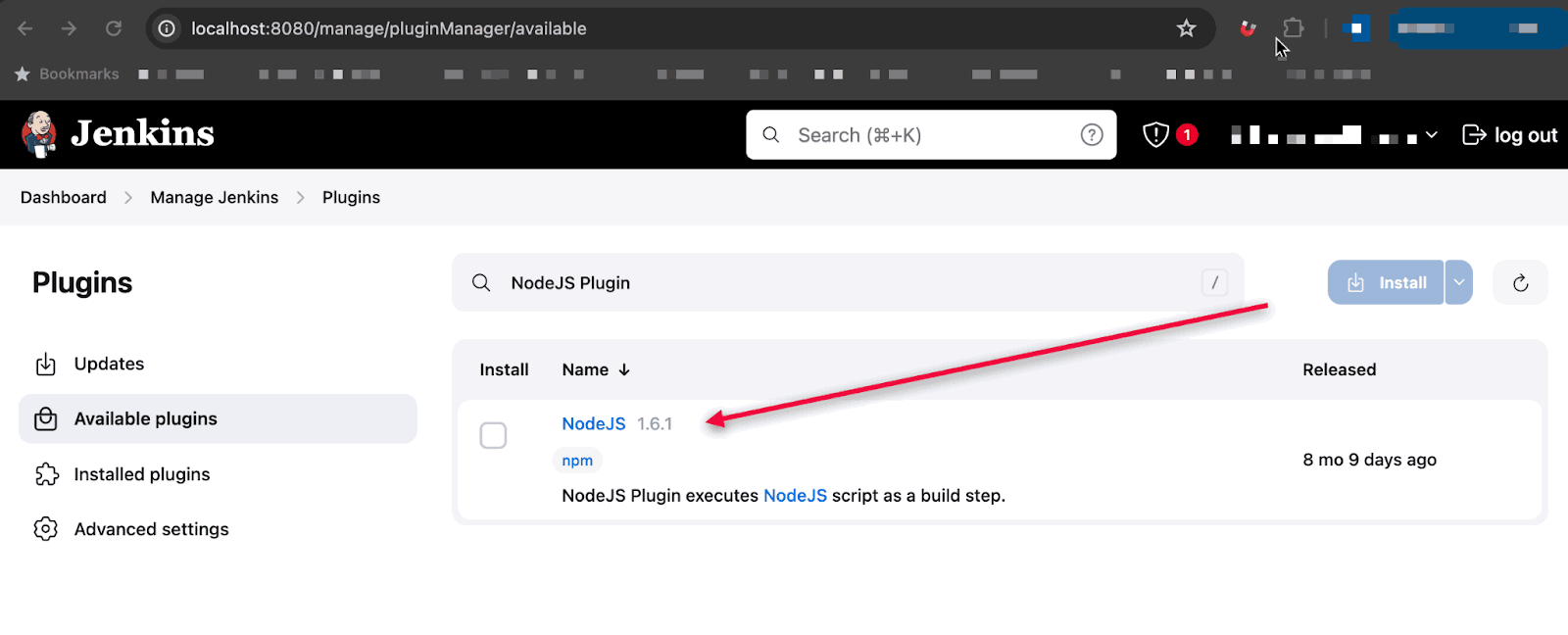Open Installed plugins in sidebar
Screen dimensions: 1568x635
[218, 474]
